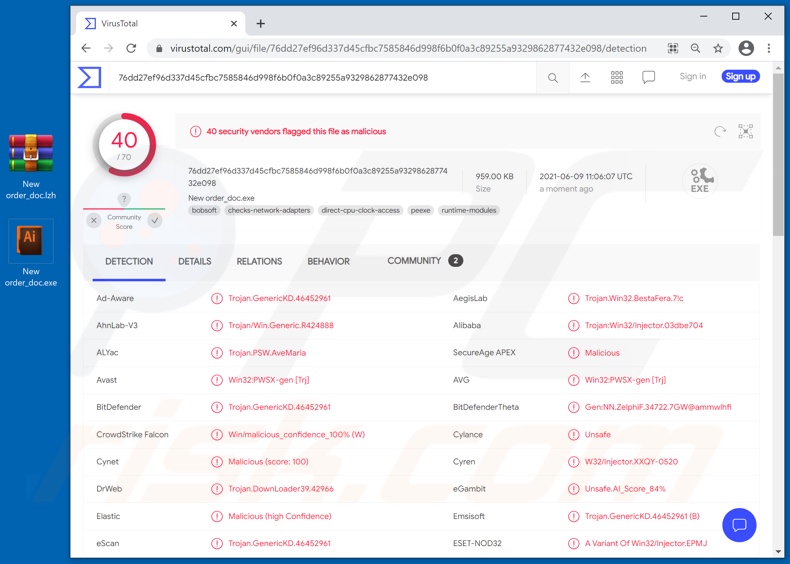Click the 2021-06-09 11:06:07 UTC timestamp
The width and height of the screenshot is (790, 564).
pyautogui.click(x=585, y=176)
